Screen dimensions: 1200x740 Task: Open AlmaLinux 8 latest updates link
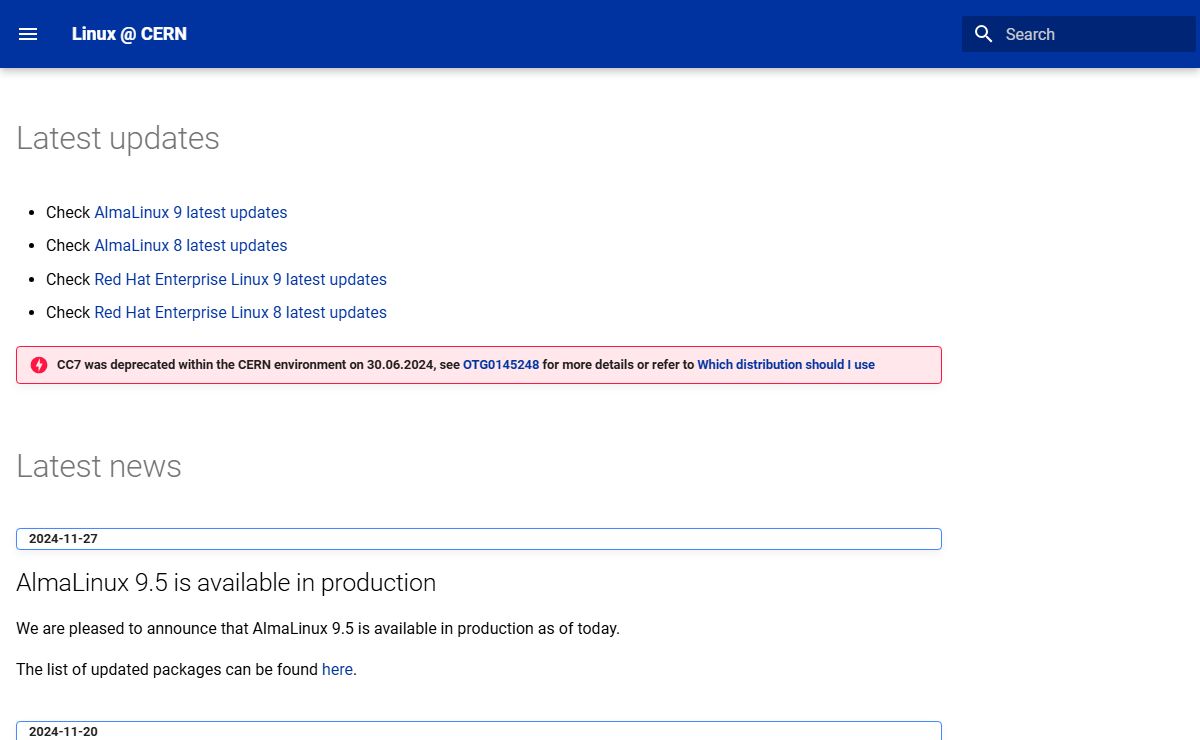(190, 245)
